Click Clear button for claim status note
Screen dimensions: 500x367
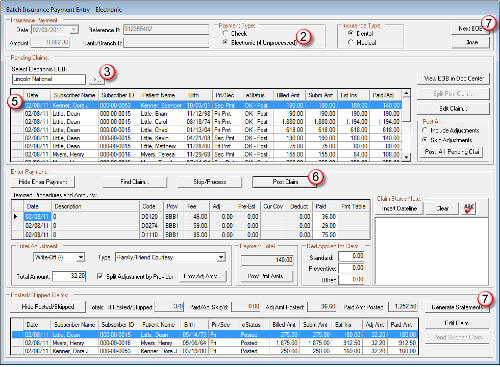(442, 209)
